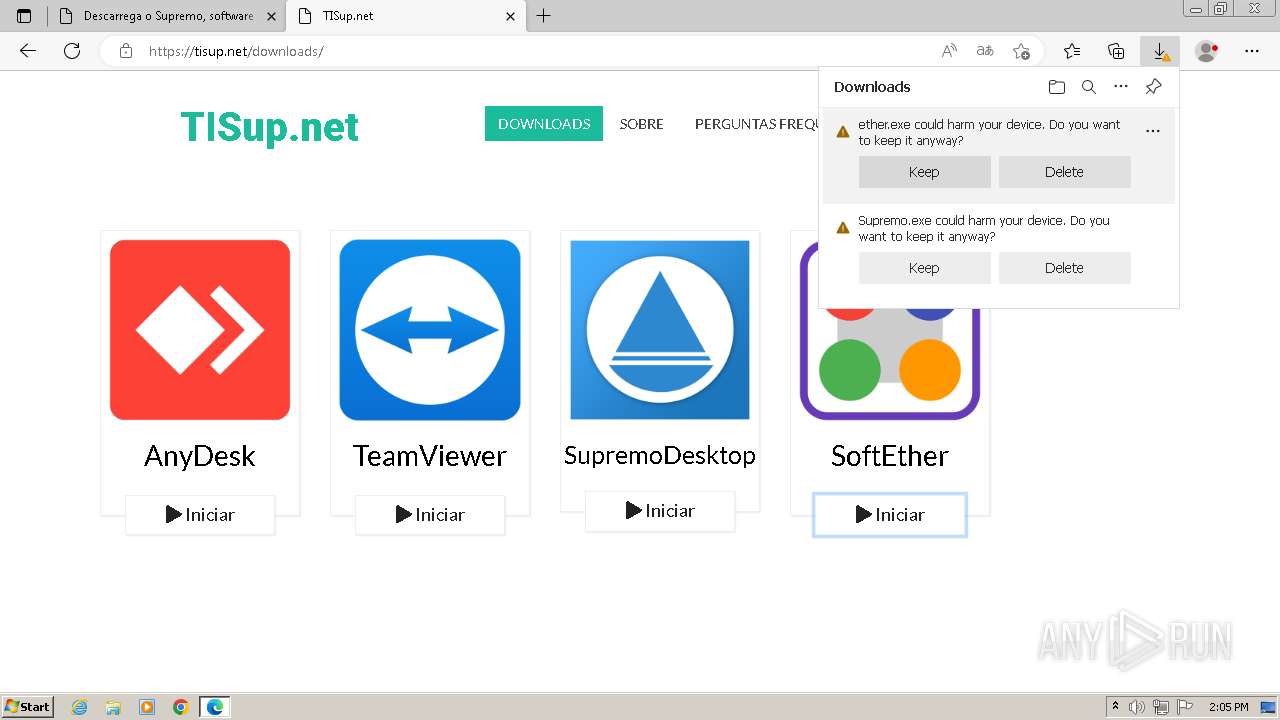Open the tab actions menu icon
Image resolution: width=1280 pixels, height=720 pixels.
coord(24,16)
